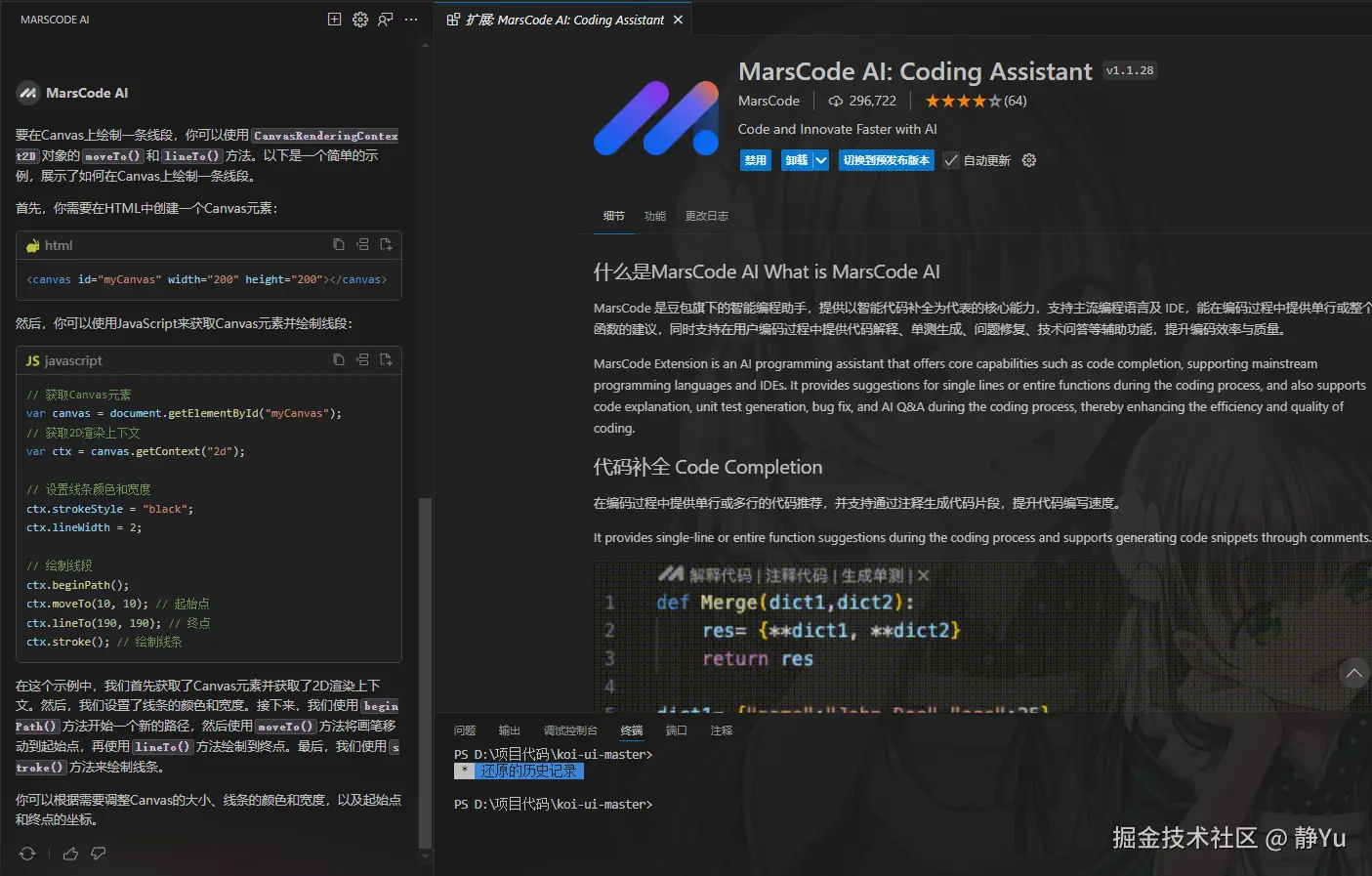Switch to the 输出 panel tab
Screen dimensions: 1372x876
coord(510,730)
